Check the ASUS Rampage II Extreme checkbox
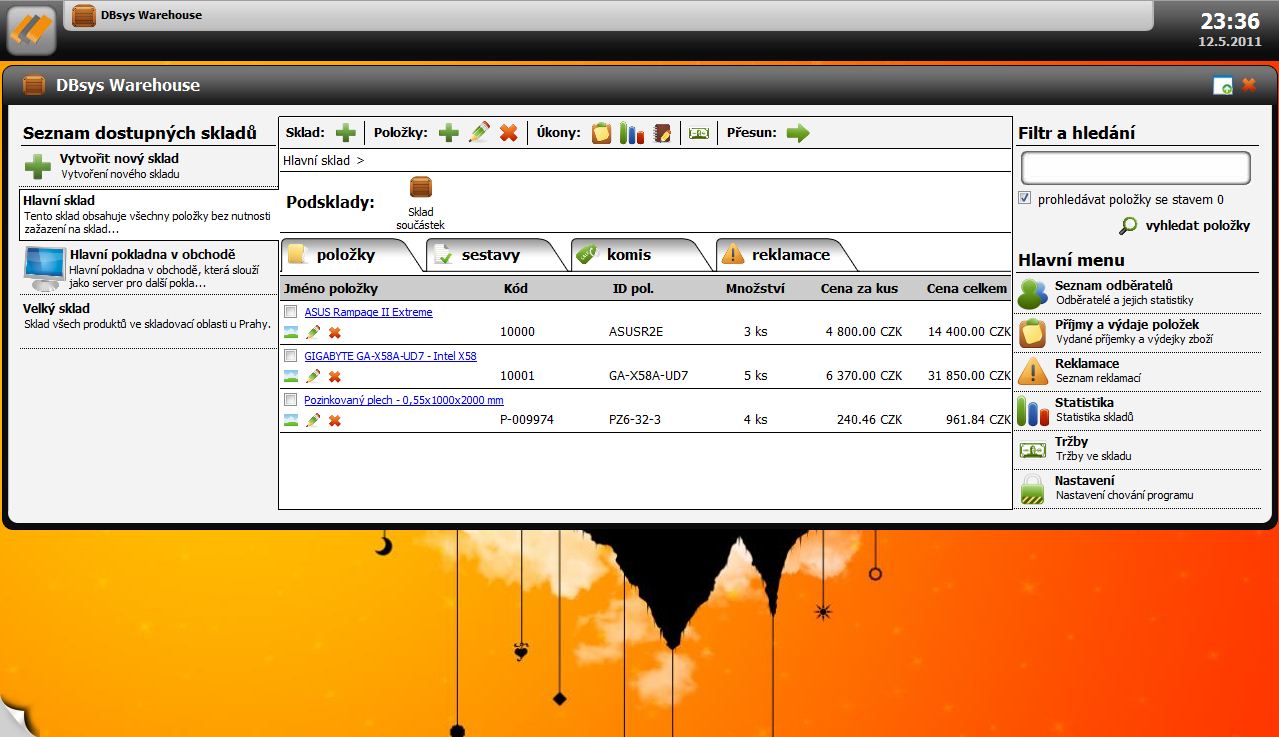The image size is (1279, 737). pos(291,312)
